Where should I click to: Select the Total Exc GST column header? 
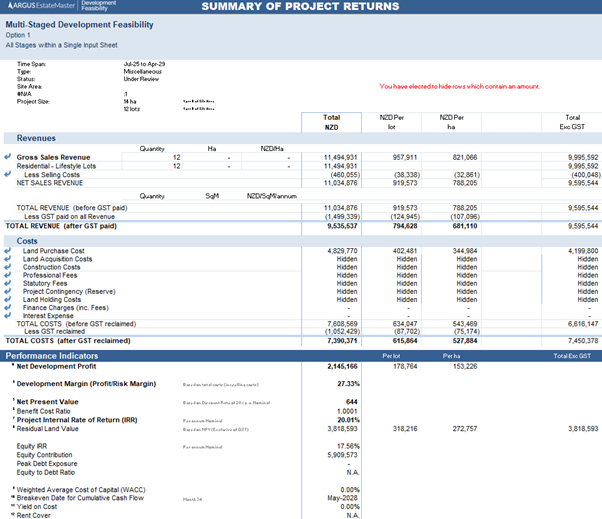pos(572,122)
